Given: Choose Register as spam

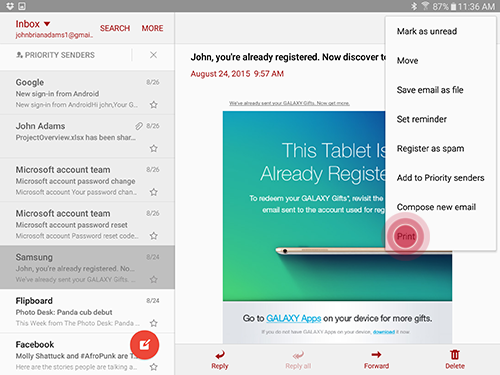Looking at the screenshot, I should [x=440, y=149].
